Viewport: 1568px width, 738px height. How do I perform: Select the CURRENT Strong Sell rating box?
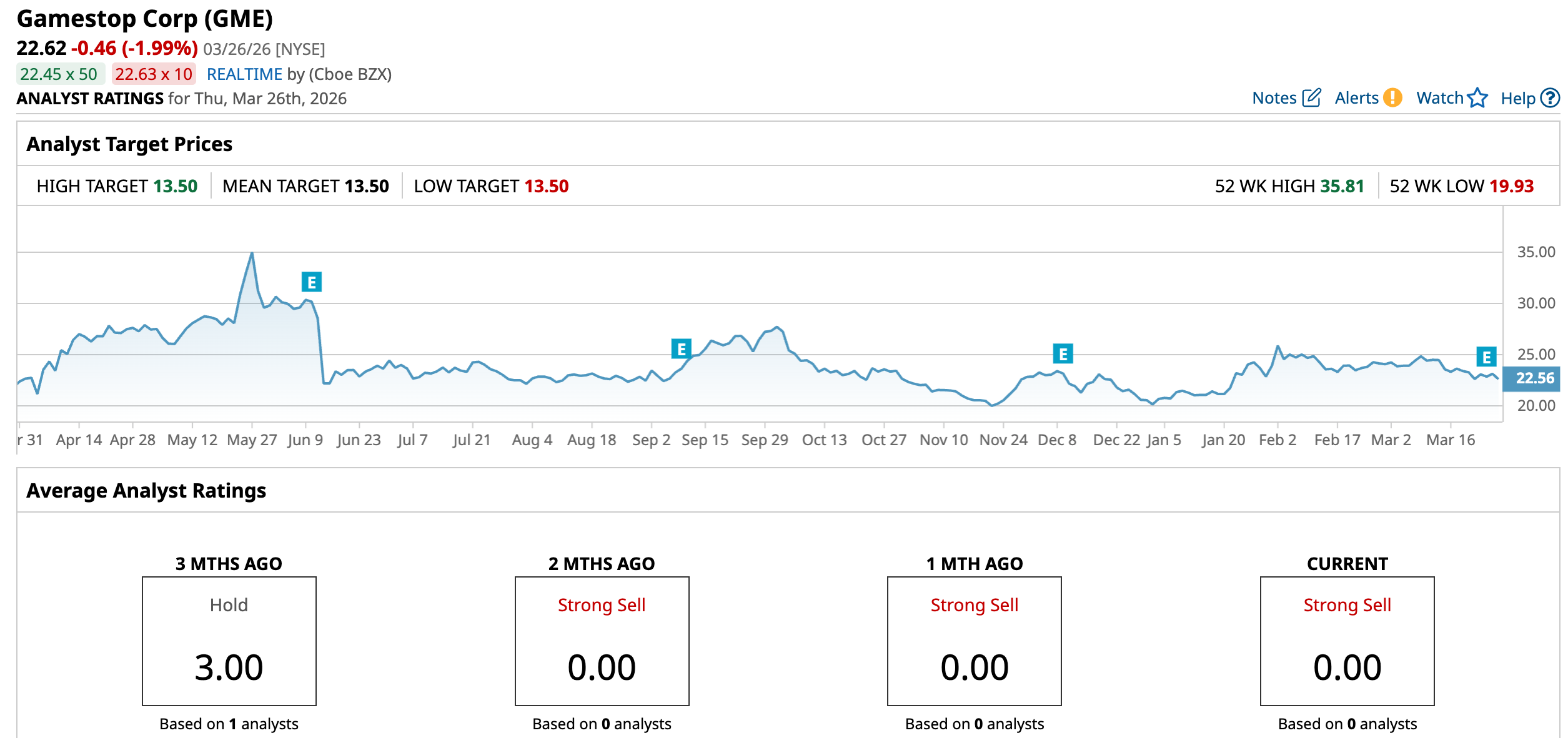click(1347, 641)
